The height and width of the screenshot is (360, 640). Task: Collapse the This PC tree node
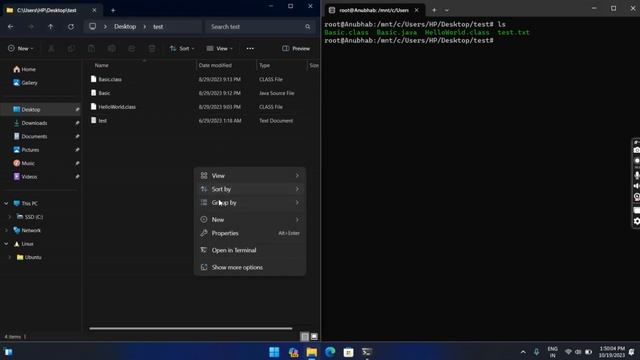point(6,203)
